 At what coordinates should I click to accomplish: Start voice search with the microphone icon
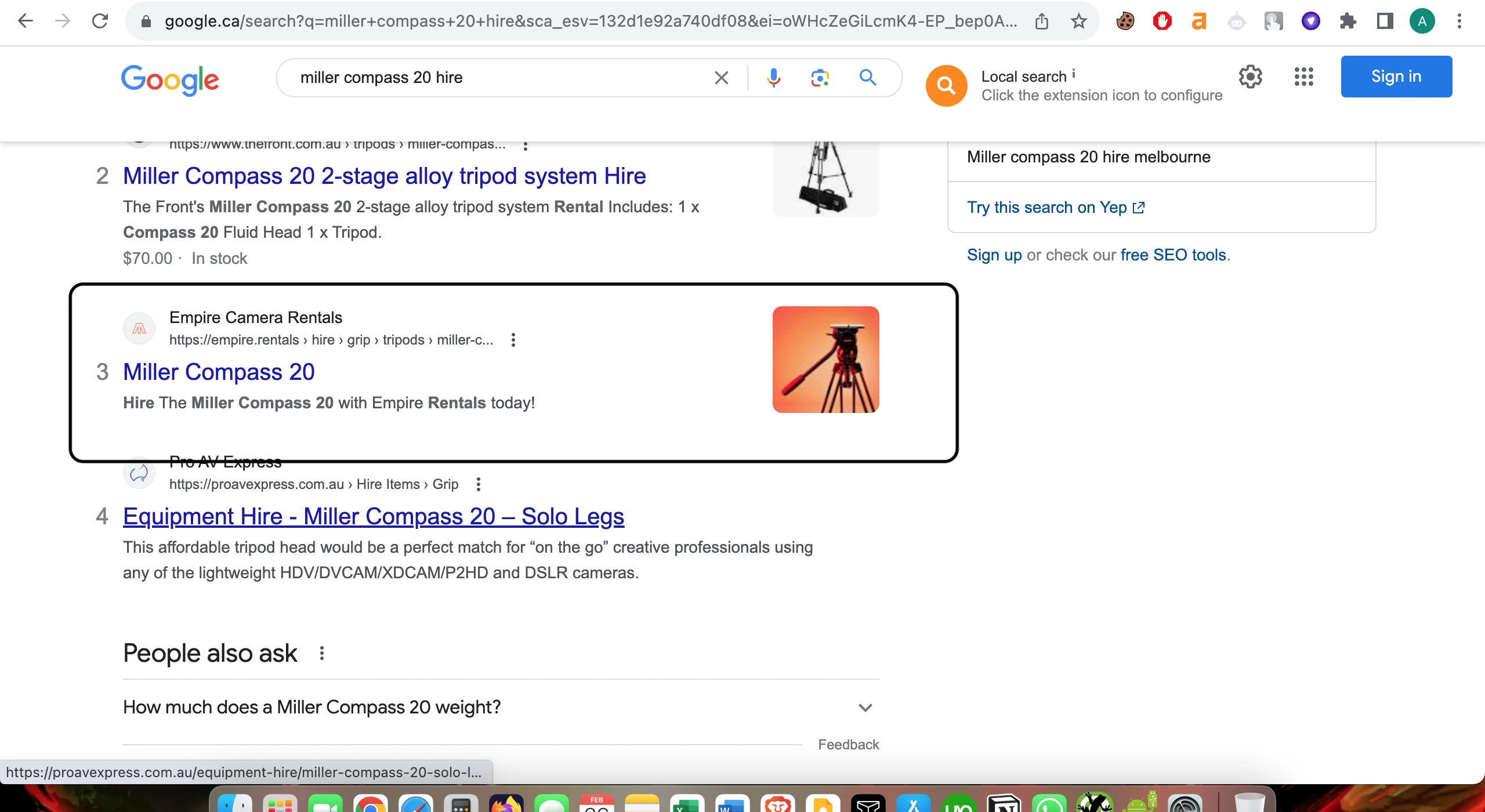(x=773, y=78)
